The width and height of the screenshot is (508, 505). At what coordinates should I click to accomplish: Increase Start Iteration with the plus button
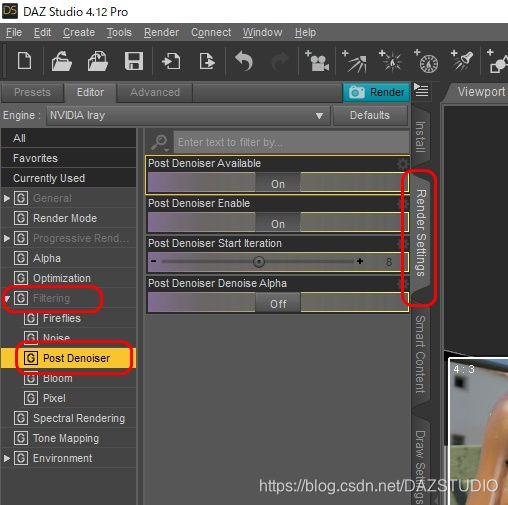click(360, 261)
